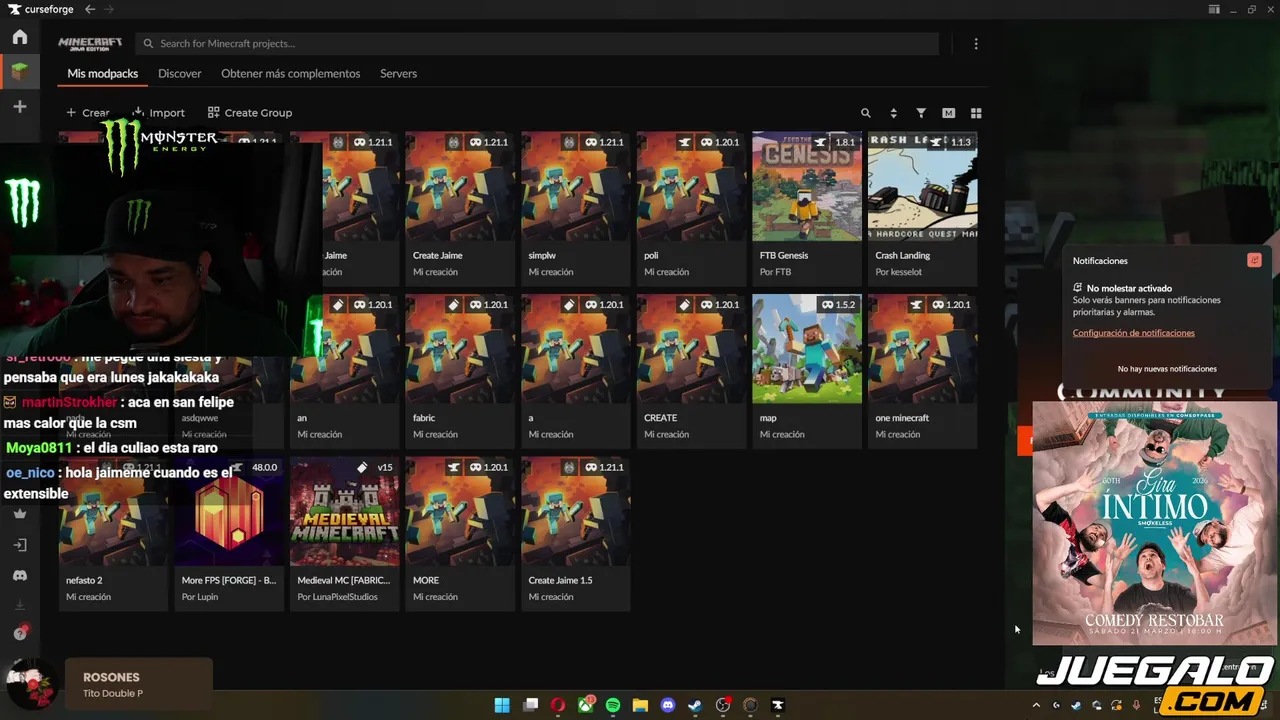Select the fabric modpack card
Viewport: 1280px width, 720px height.
(460, 371)
